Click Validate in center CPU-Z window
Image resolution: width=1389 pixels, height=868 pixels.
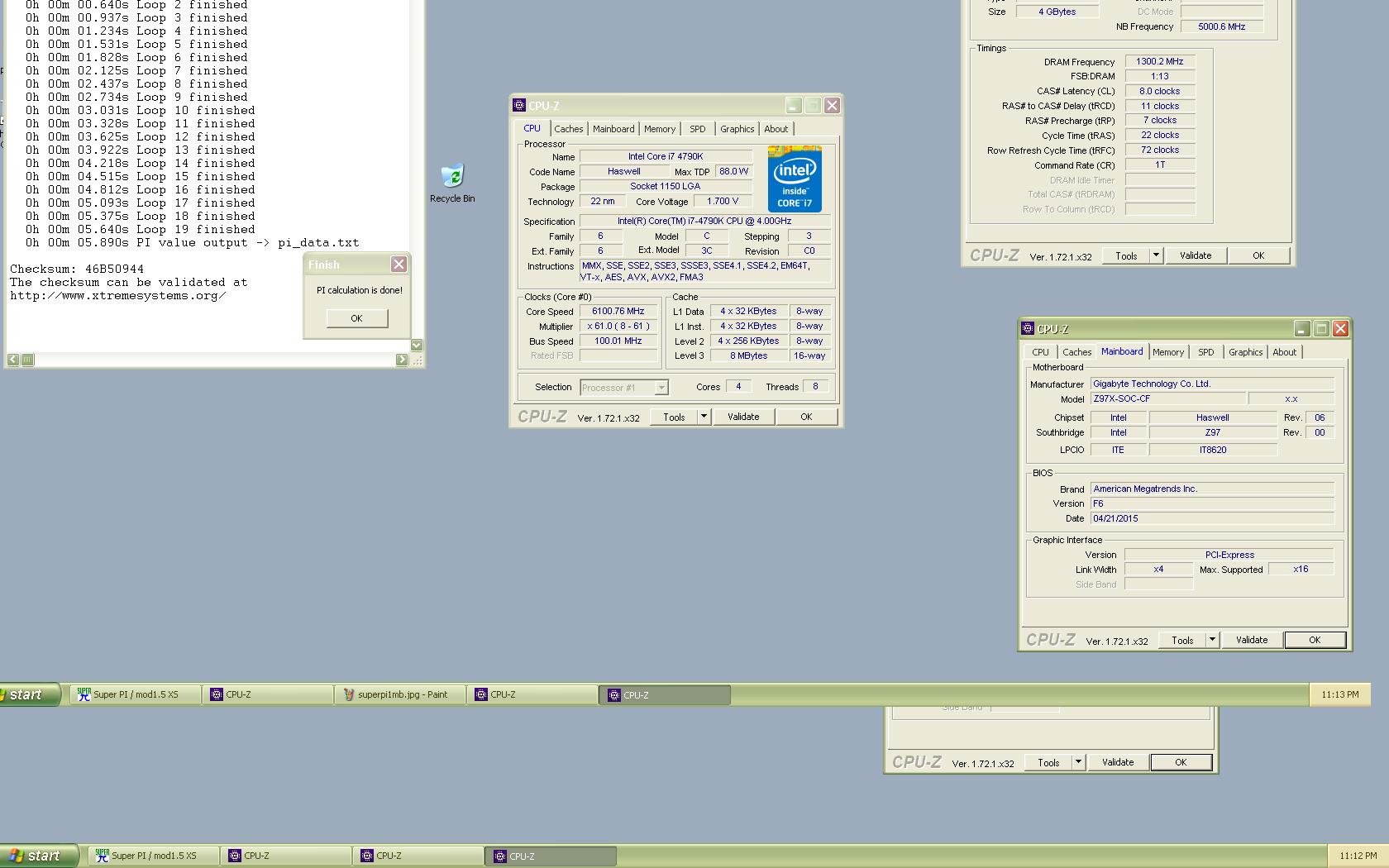point(743,417)
